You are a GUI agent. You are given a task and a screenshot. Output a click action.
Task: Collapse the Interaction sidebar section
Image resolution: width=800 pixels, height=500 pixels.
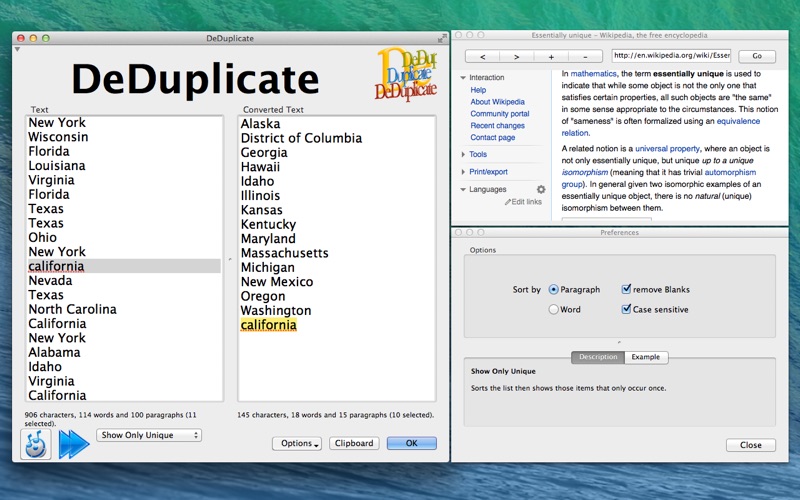(463, 78)
